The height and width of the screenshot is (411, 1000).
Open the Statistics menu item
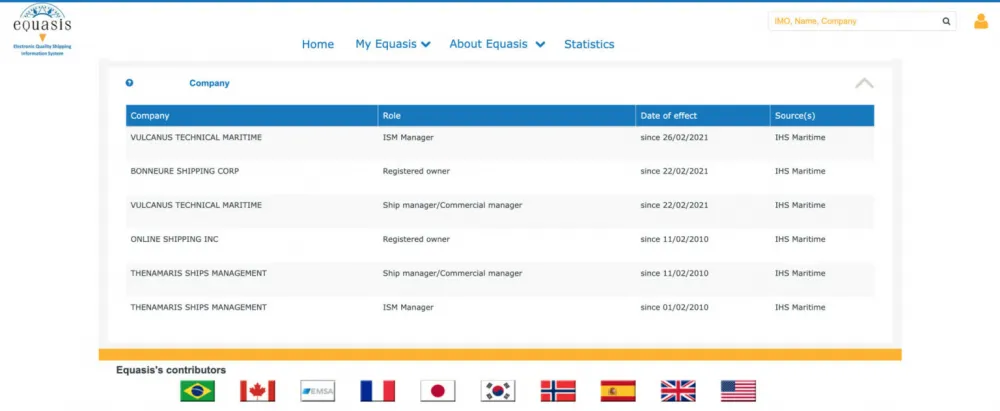point(589,44)
